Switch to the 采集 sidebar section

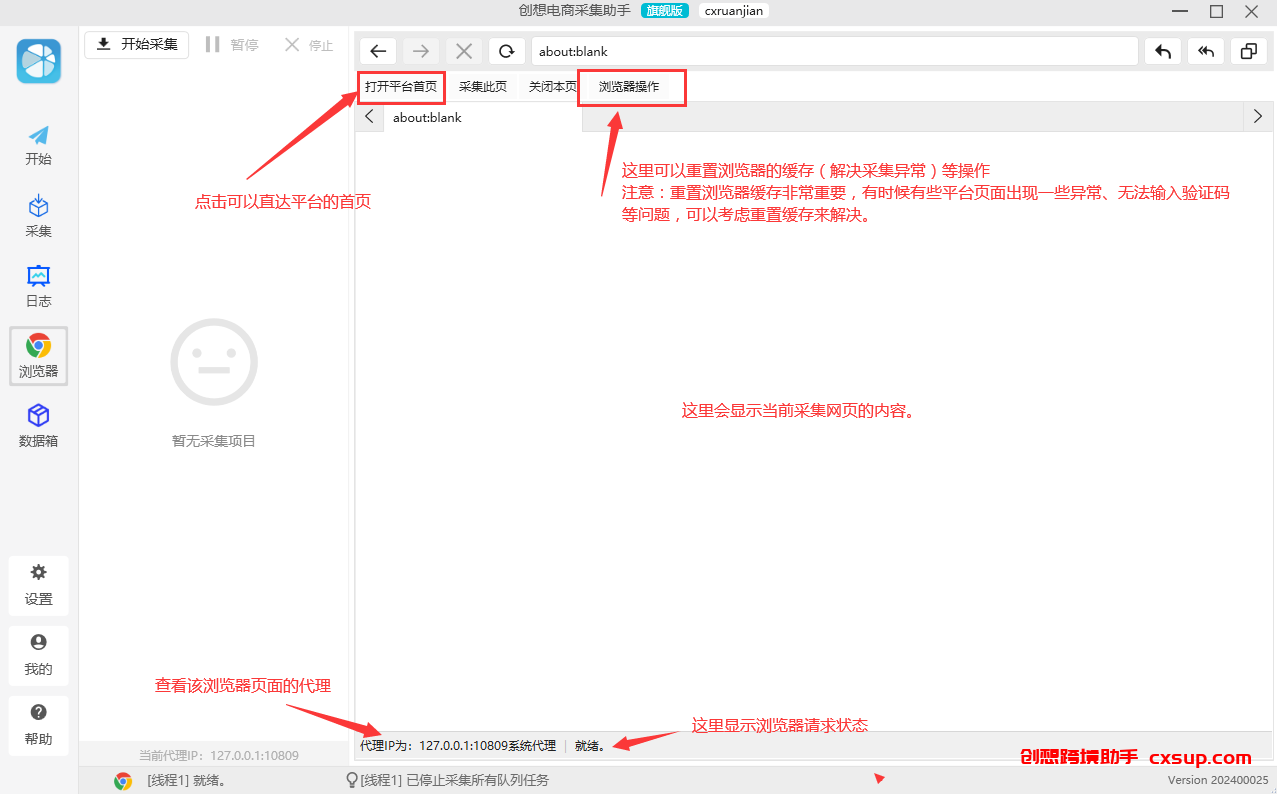click(x=38, y=217)
